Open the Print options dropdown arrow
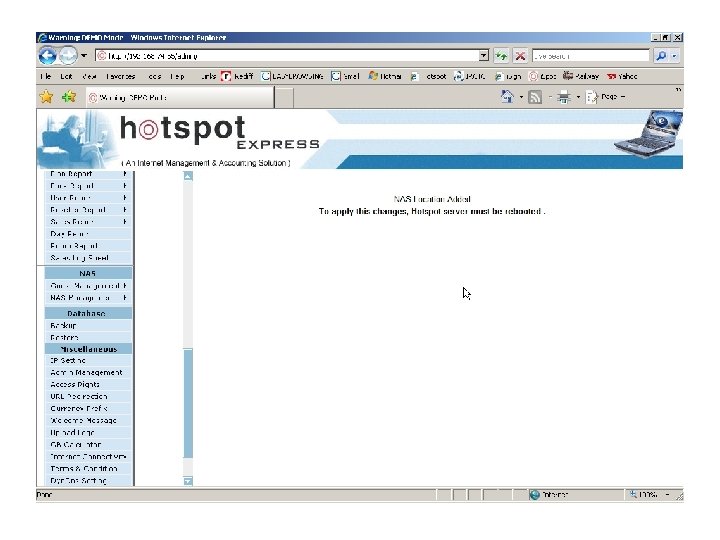720x540 pixels. click(x=578, y=97)
